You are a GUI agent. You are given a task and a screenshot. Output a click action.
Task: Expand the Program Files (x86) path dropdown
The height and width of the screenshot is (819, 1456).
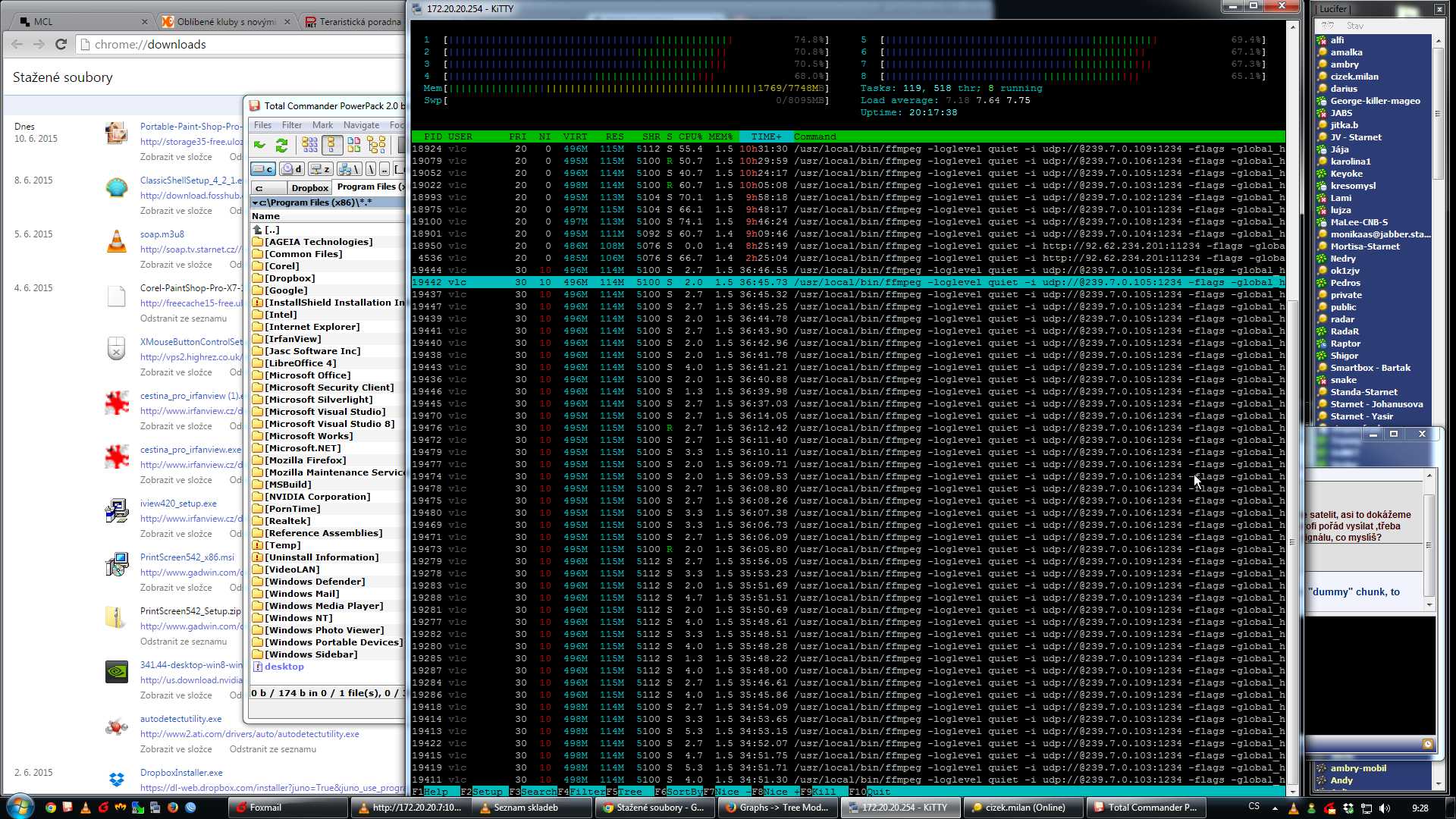[x=256, y=202]
